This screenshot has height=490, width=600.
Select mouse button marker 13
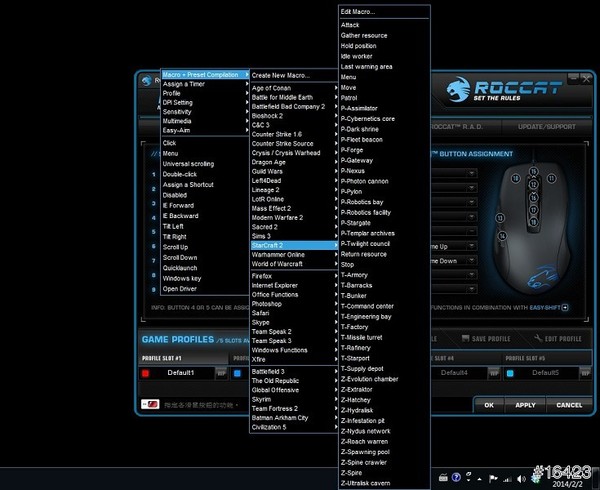tap(500, 218)
